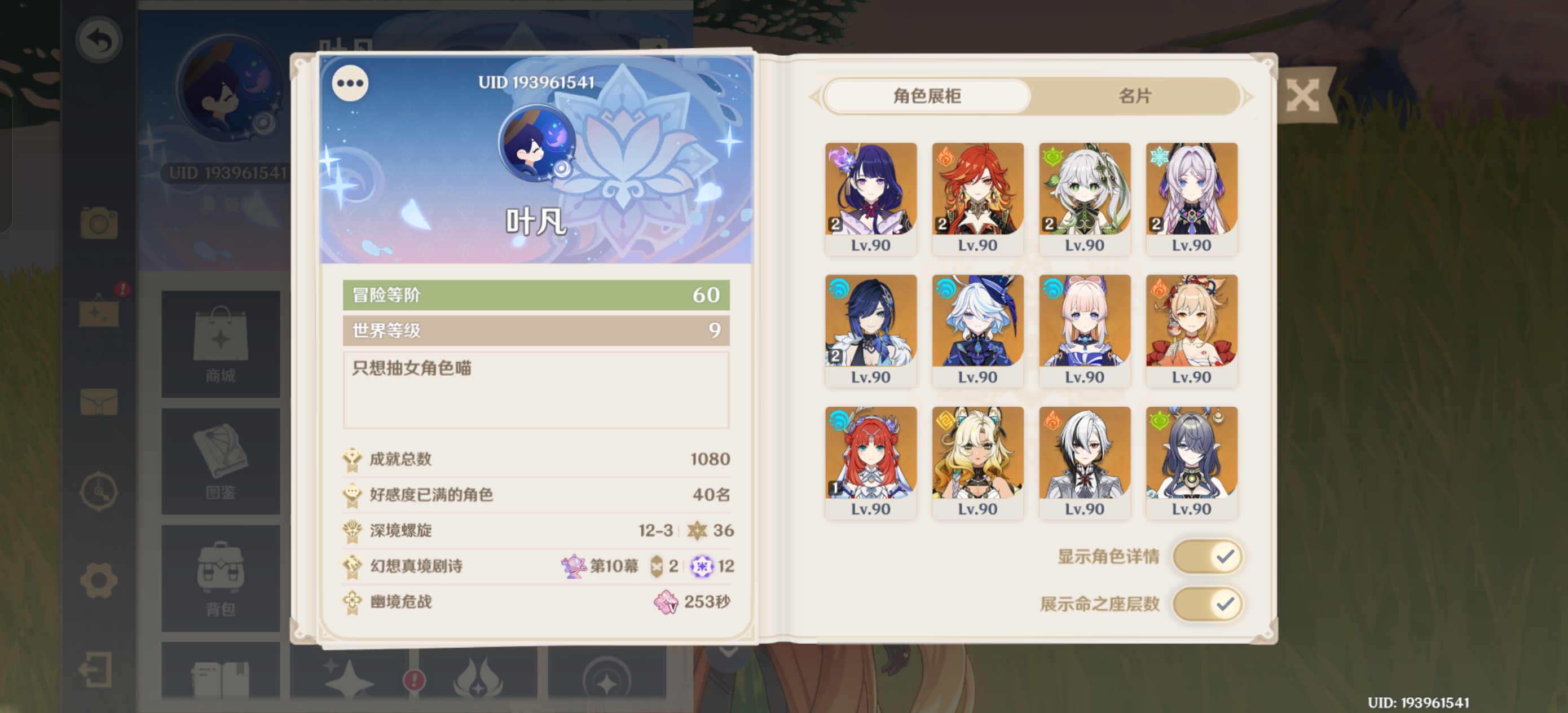Click the compass clock icon in sidebar
Viewport: 1568px width, 713px height.
point(99,491)
